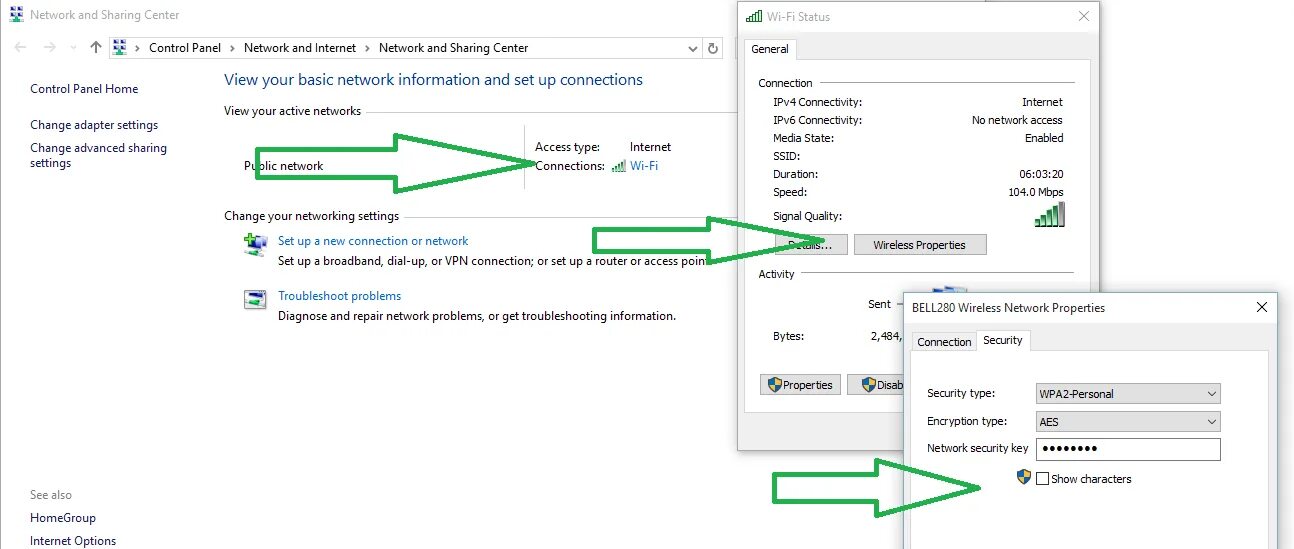
Task: Open the Network and Internet breadcrumb
Action: 300,48
